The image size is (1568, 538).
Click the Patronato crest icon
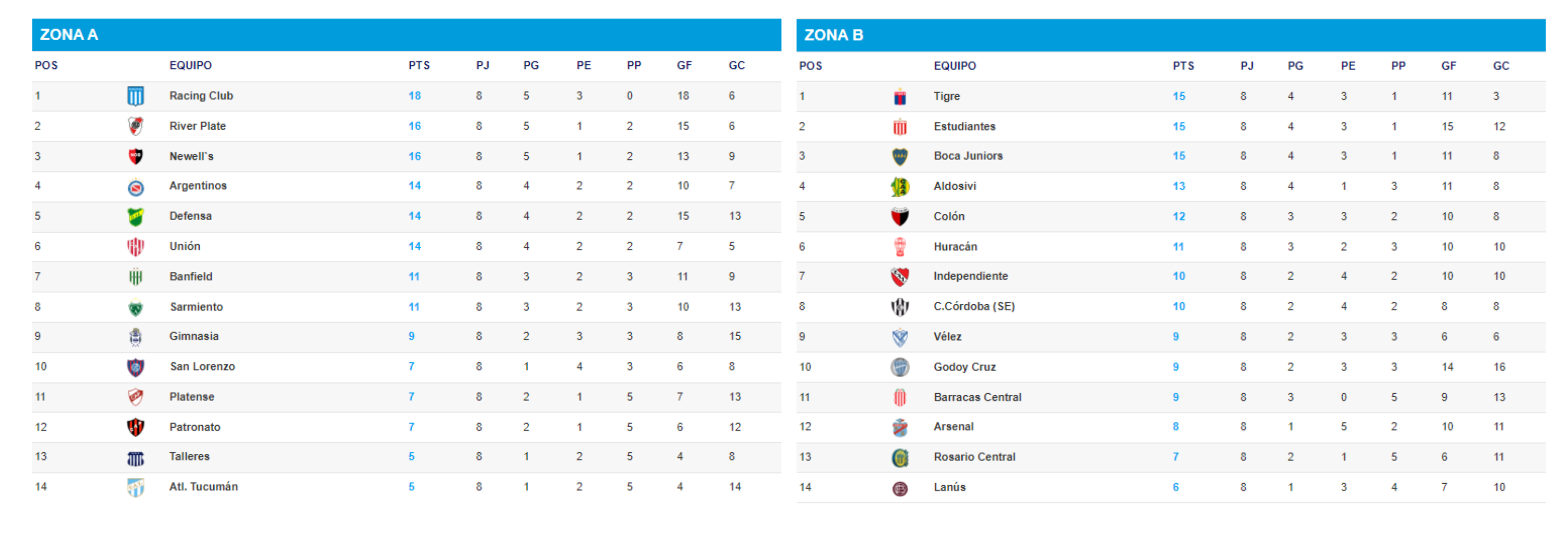[135, 427]
